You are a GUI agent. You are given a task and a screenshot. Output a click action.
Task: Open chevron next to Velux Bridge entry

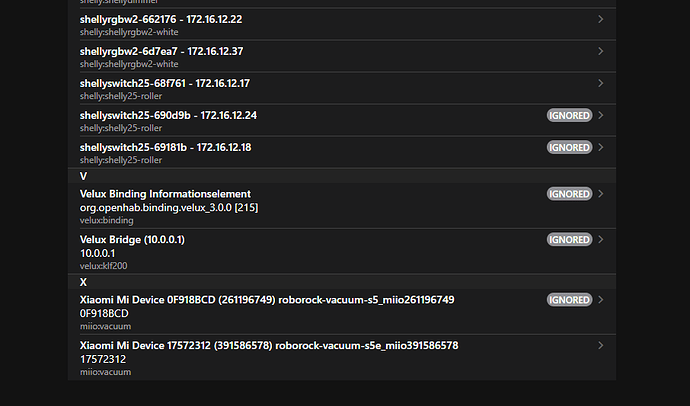pos(600,240)
